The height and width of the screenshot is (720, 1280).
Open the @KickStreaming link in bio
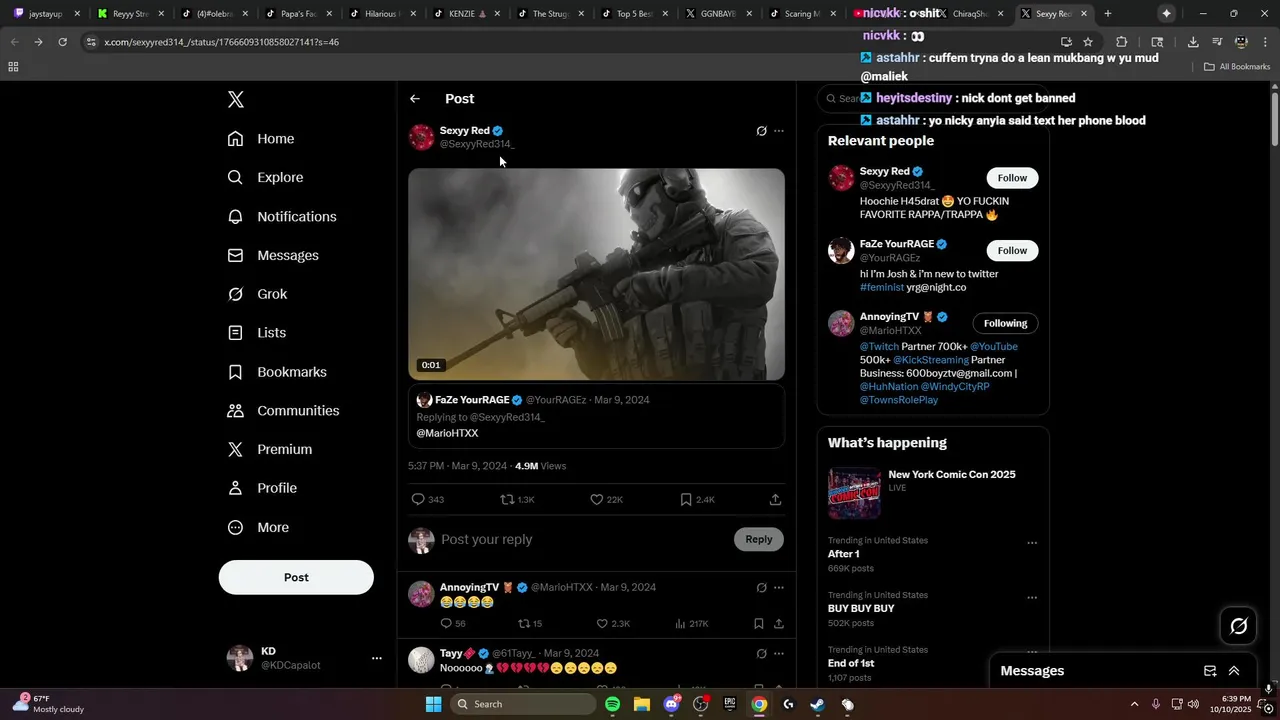click(931, 360)
